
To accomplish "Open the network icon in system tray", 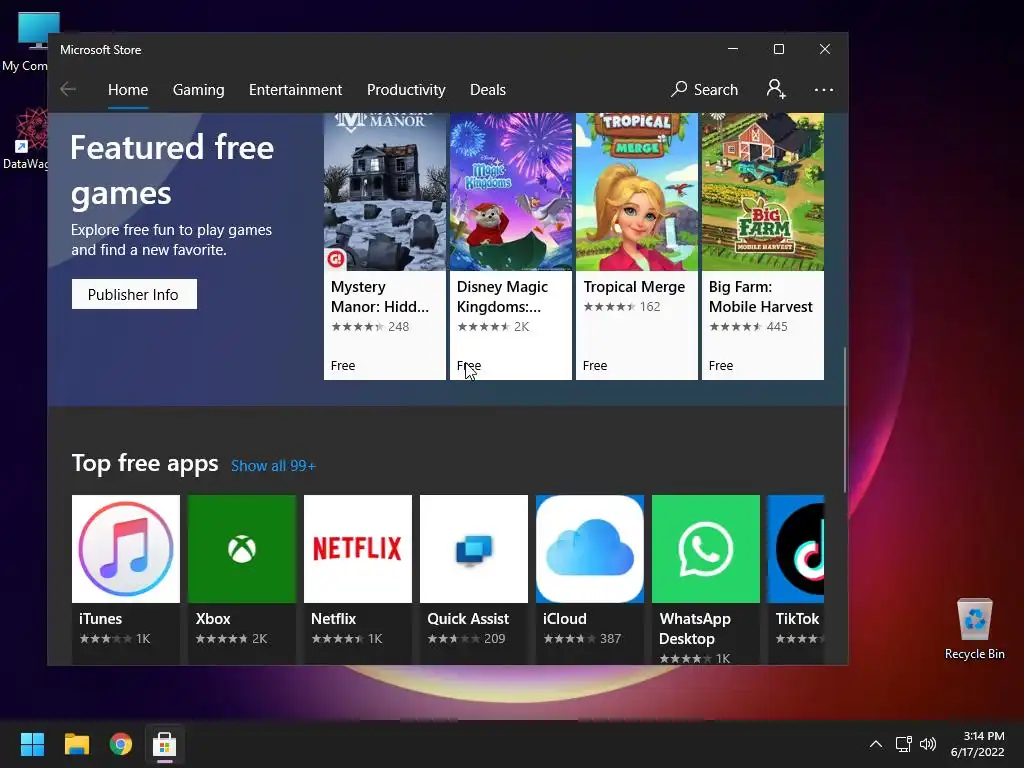I will tap(904, 744).
